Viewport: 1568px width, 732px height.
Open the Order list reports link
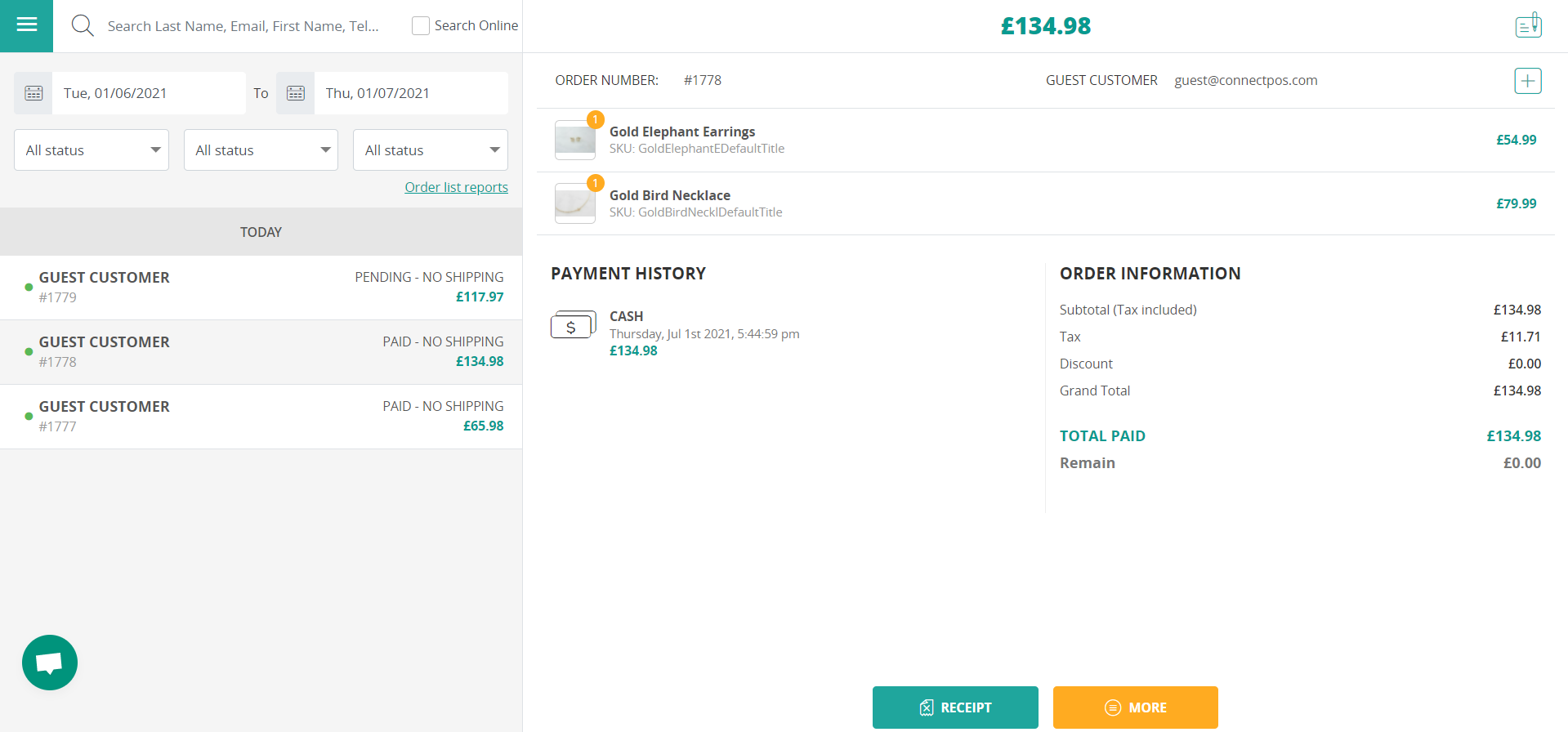456,187
